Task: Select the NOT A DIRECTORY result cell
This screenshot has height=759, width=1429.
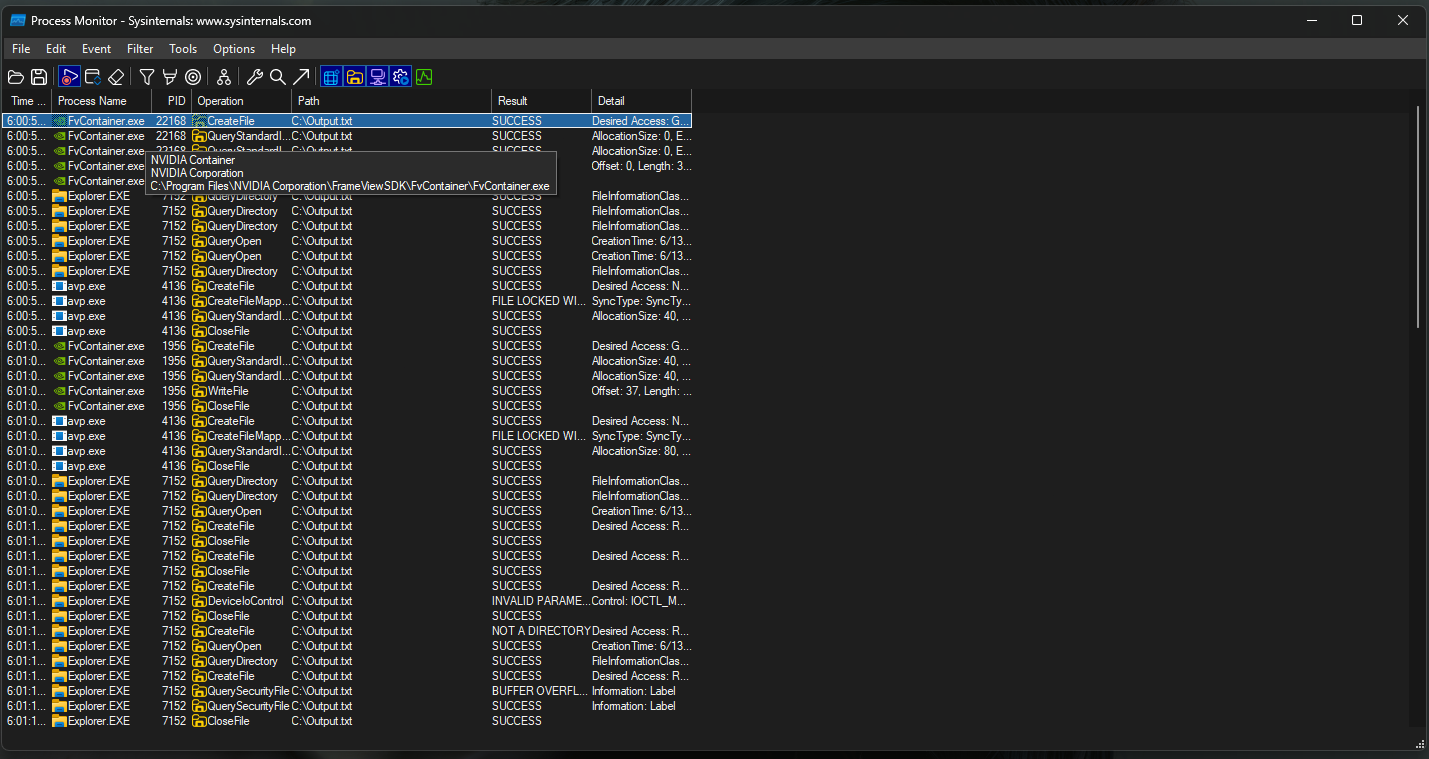Action: click(541, 631)
